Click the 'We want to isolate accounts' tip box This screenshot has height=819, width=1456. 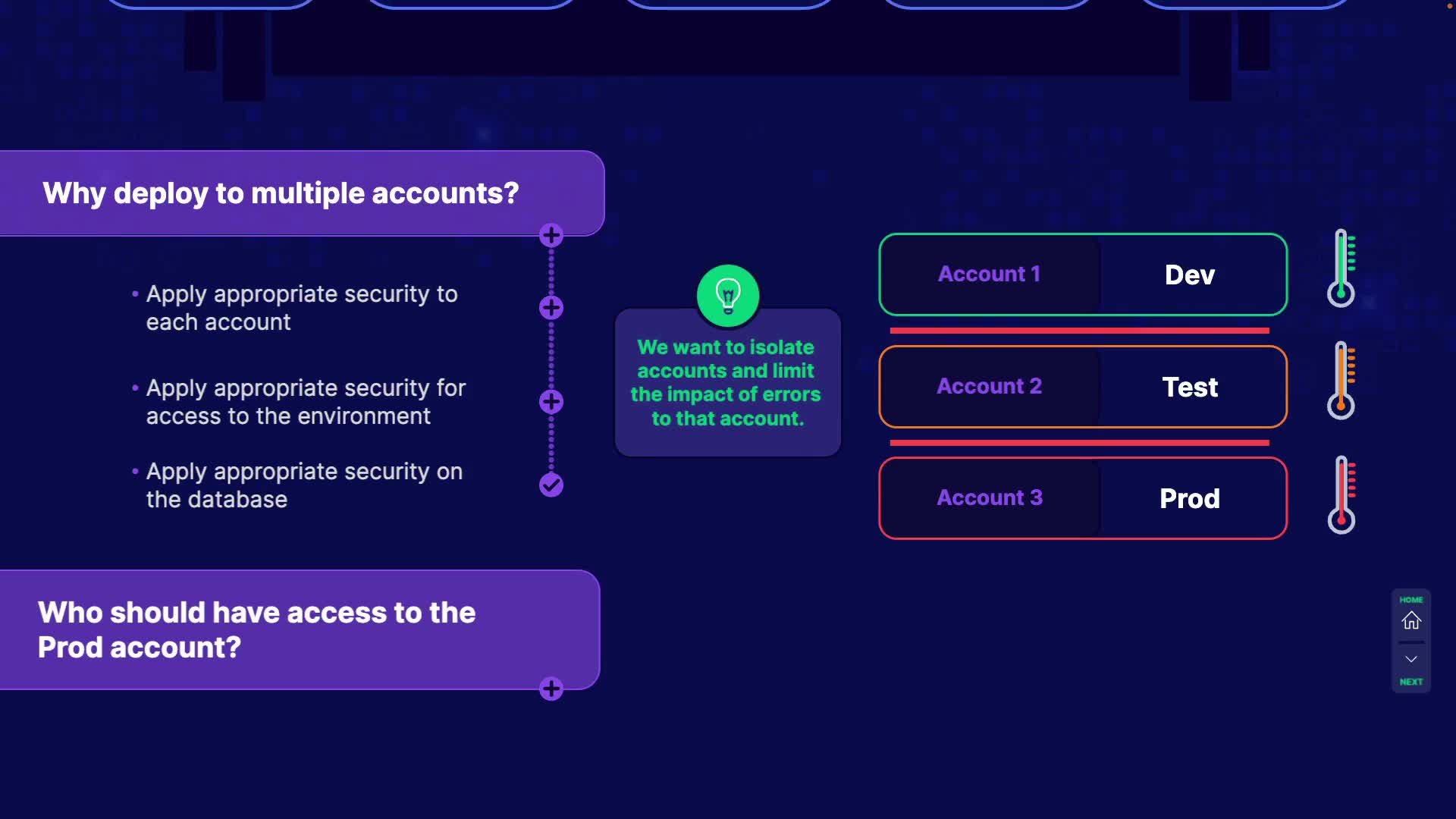(x=726, y=383)
